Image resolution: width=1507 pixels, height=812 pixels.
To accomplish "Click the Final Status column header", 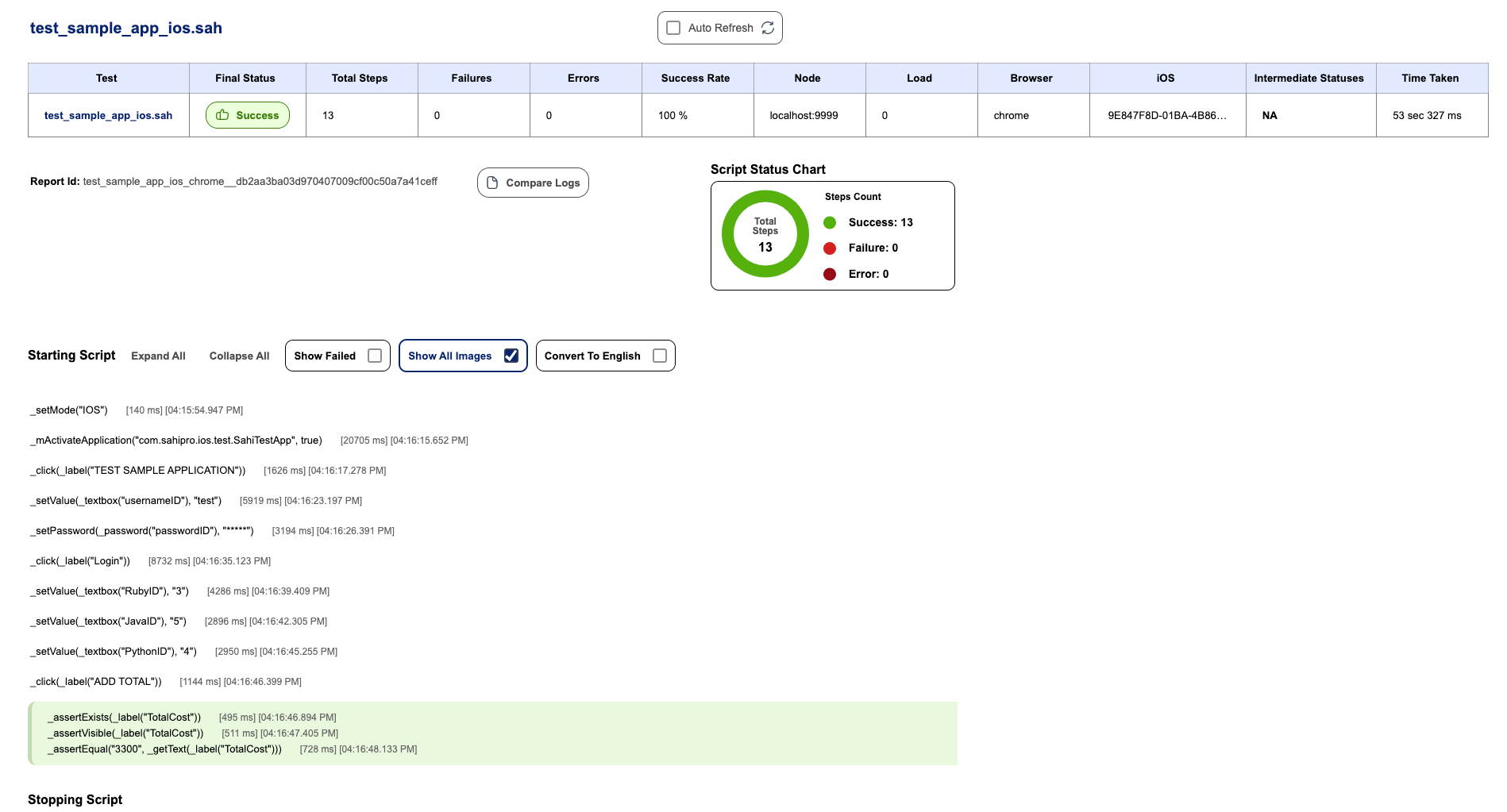I will (245, 78).
